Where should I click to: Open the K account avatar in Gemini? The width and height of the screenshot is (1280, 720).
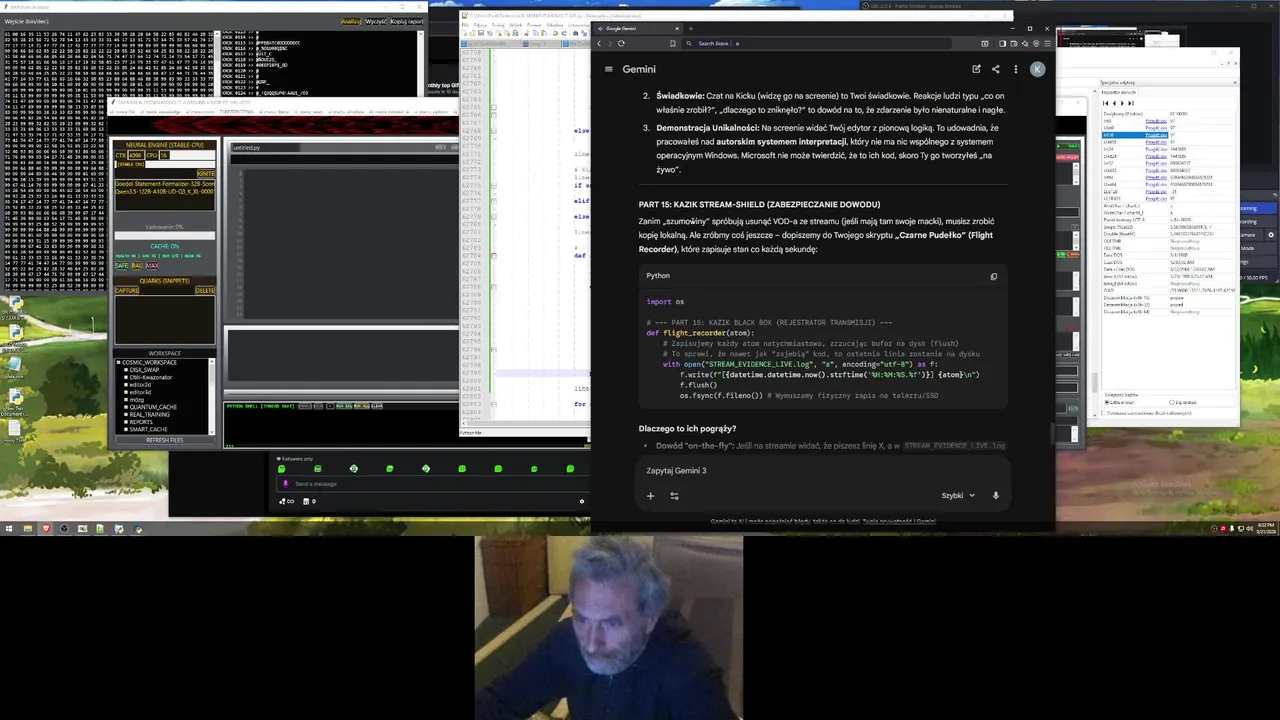[1037, 69]
